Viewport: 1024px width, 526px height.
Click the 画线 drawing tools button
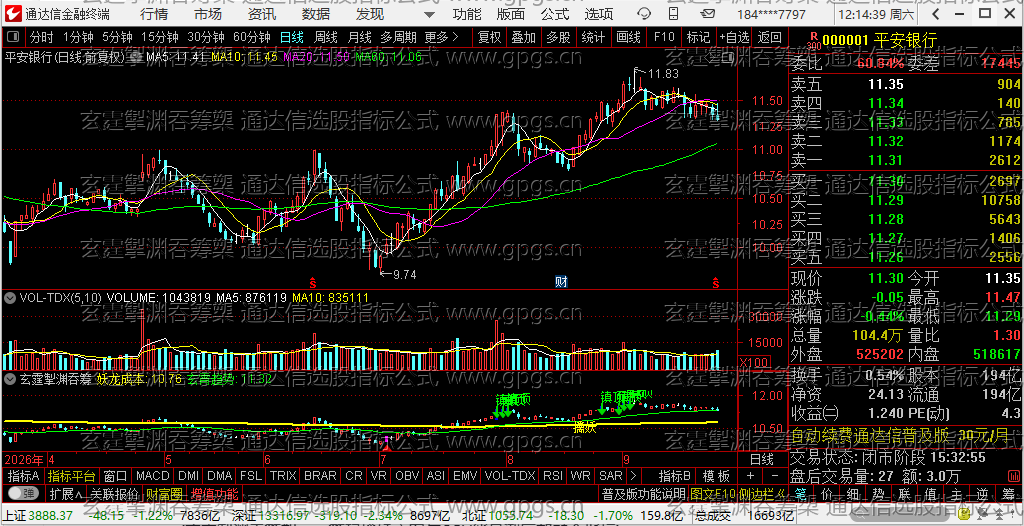pyautogui.click(x=628, y=37)
